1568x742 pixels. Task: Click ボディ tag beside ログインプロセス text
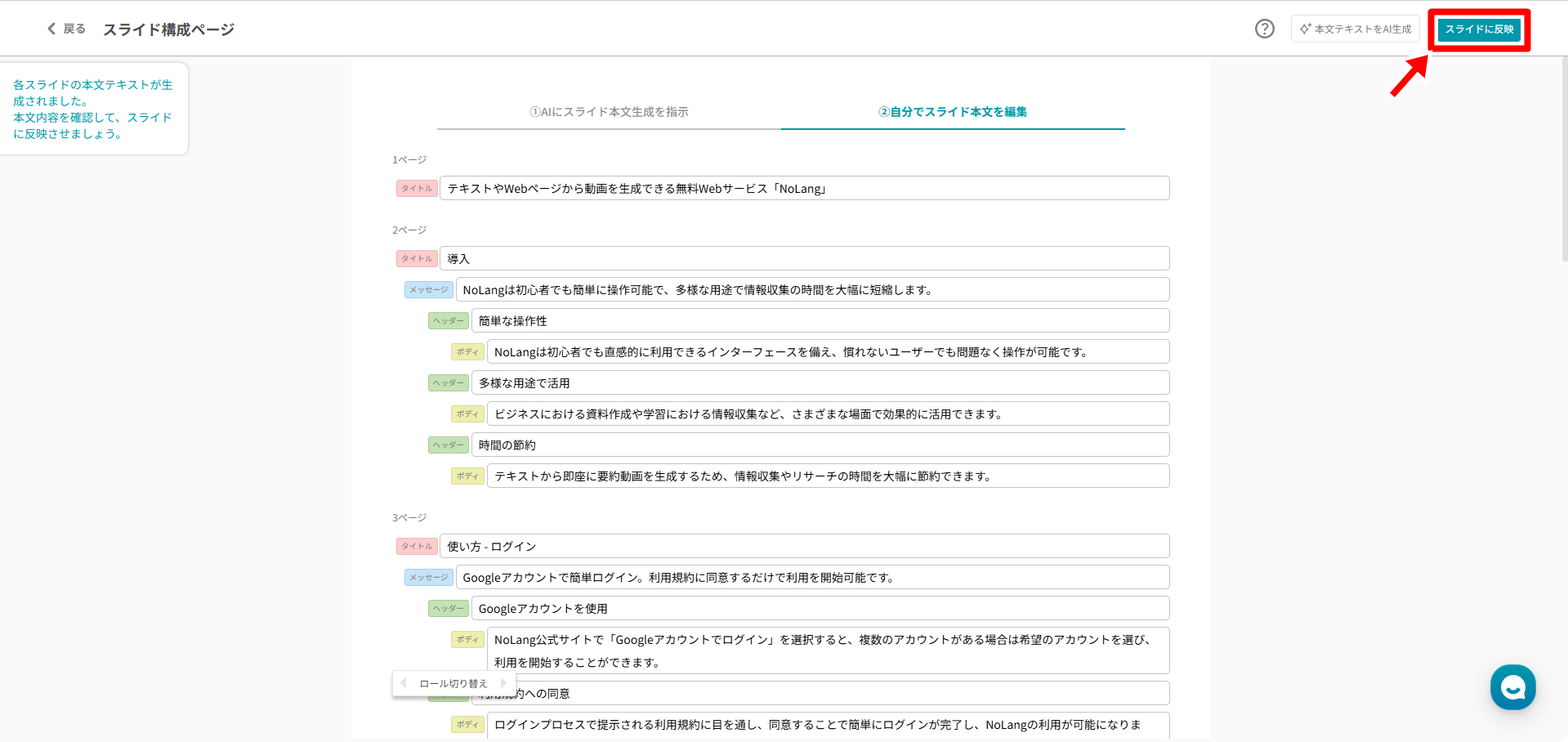(x=467, y=724)
